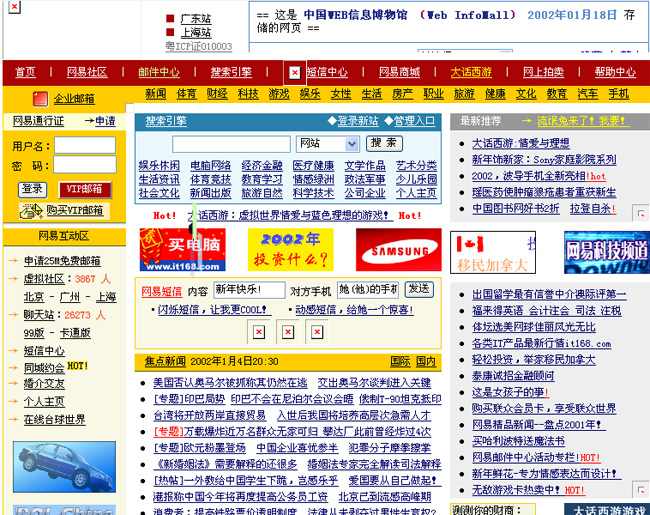Open the 虚拟社区 link
The height and width of the screenshot is (515, 650).
[44, 279]
